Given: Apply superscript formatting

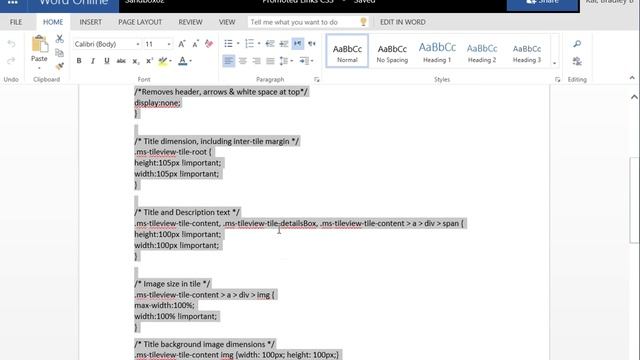Looking at the screenshot, I should pyautogui.click(x=149, y=61).
